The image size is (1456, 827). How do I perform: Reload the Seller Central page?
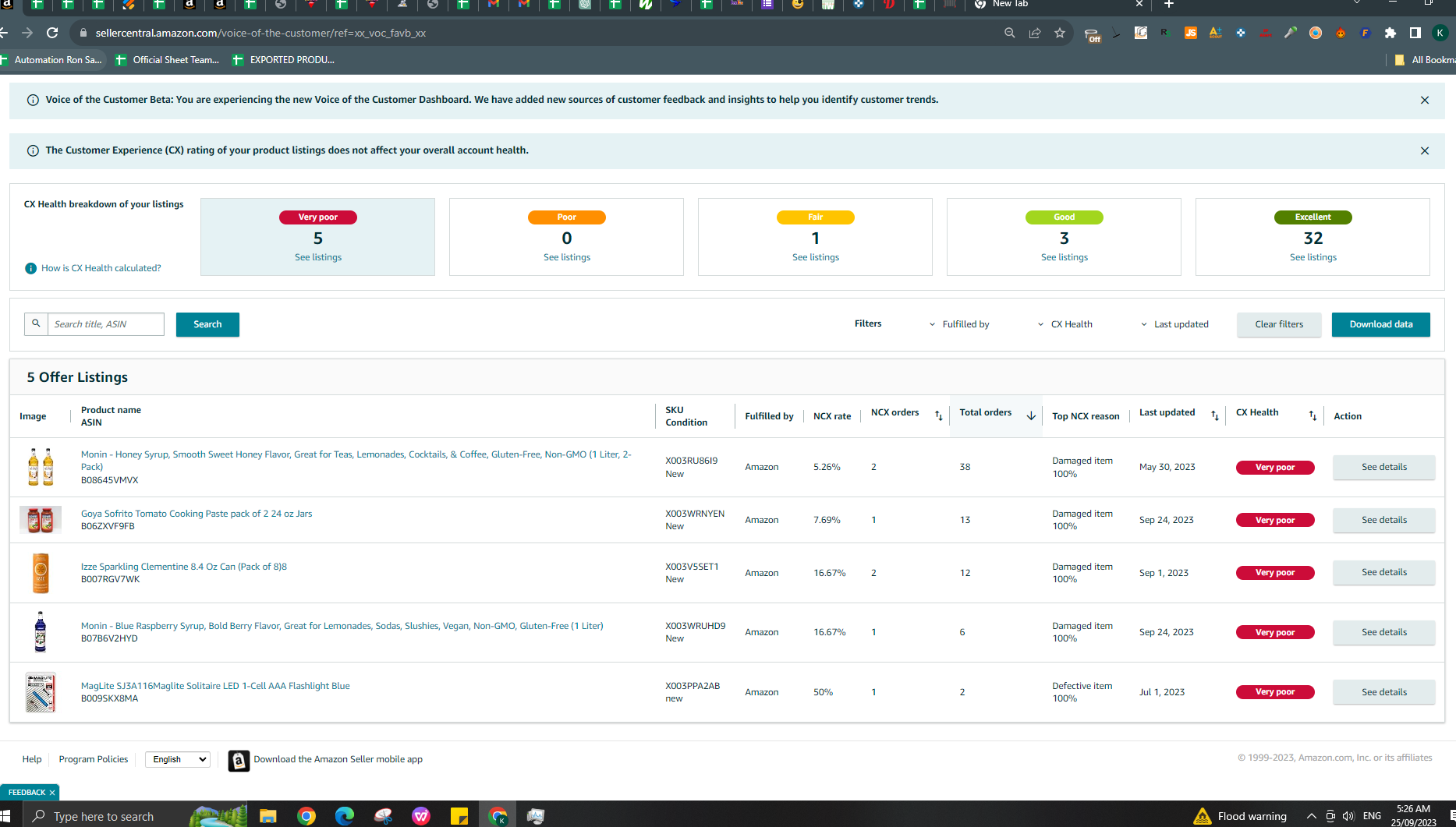(x=52, y=33)
